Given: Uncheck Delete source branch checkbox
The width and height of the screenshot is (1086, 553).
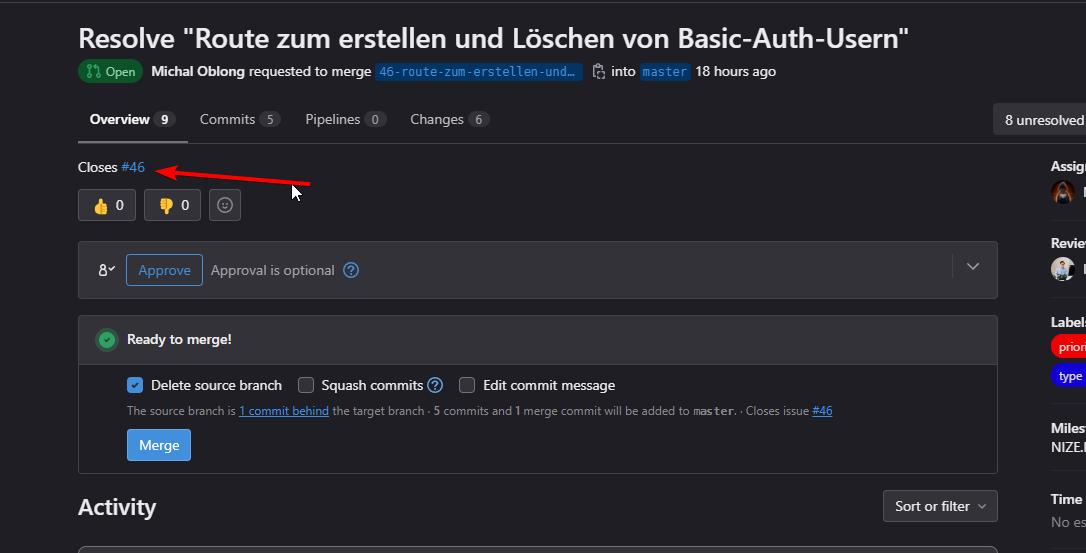Looking at the screenshot, I should coord(135,385).
